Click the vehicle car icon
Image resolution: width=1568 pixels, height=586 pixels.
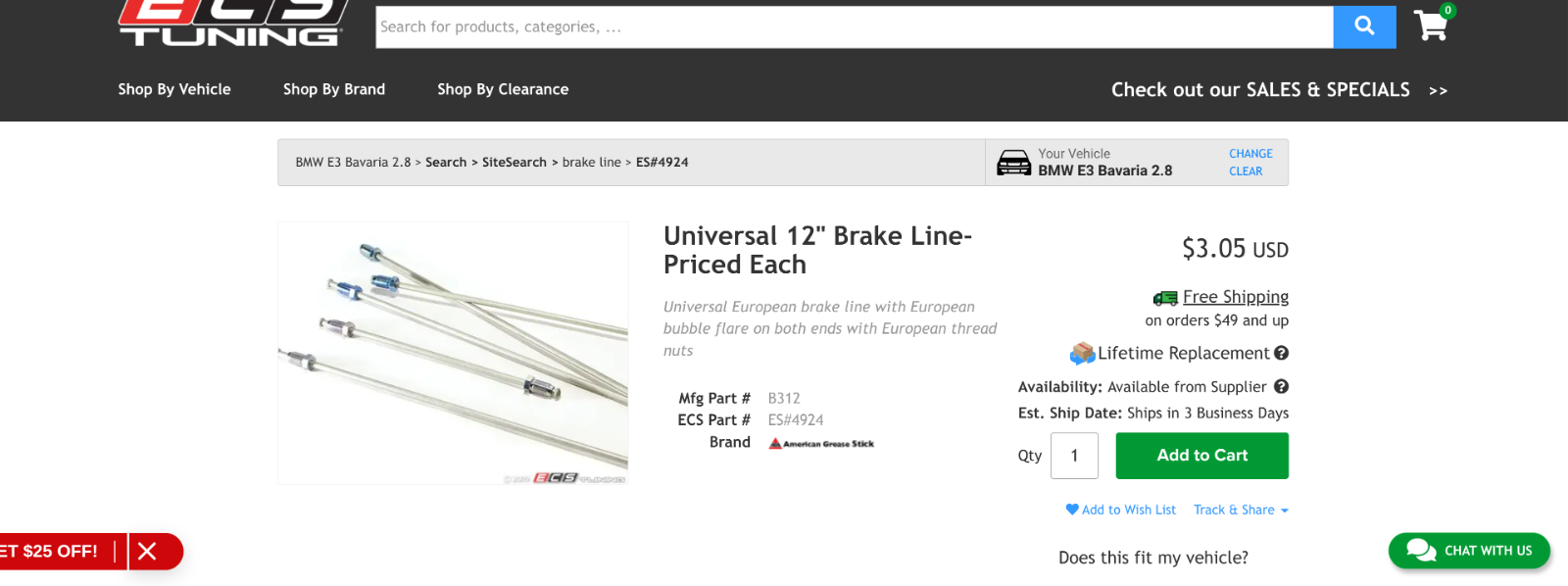(1013, 163)
